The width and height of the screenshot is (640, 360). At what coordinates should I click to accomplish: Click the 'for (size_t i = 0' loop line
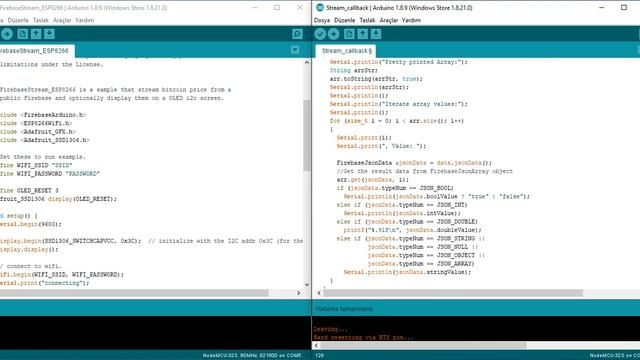pyautogui.click(x=397, y=121)
